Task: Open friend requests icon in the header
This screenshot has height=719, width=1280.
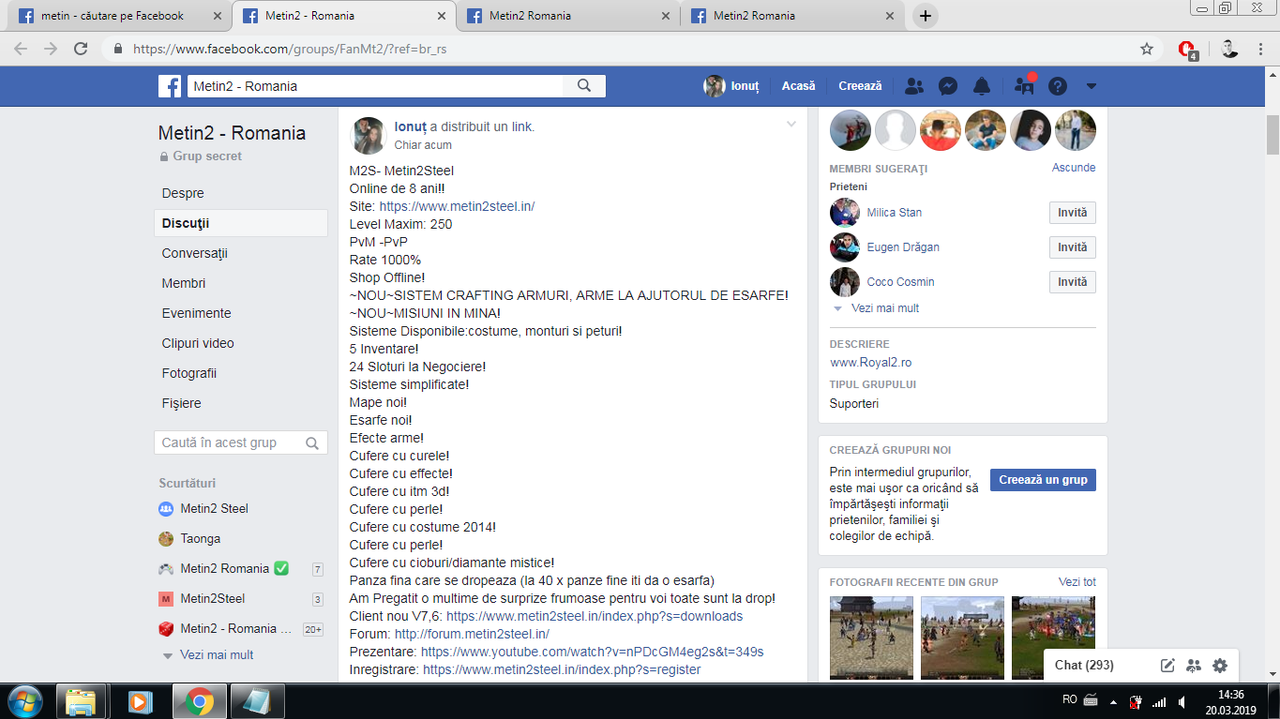Action: tap(914, 86)
